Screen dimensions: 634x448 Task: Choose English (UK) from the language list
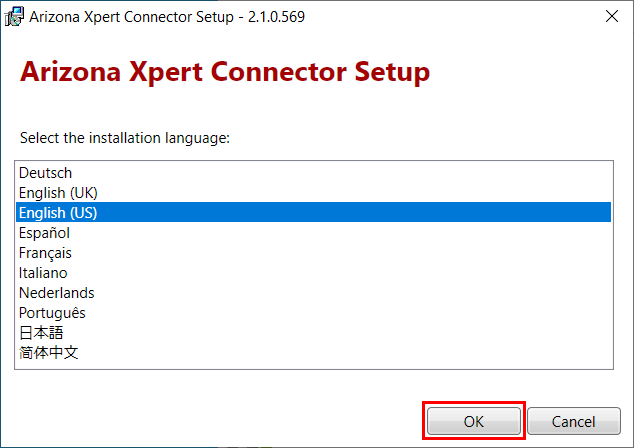(x=313, y=192)
